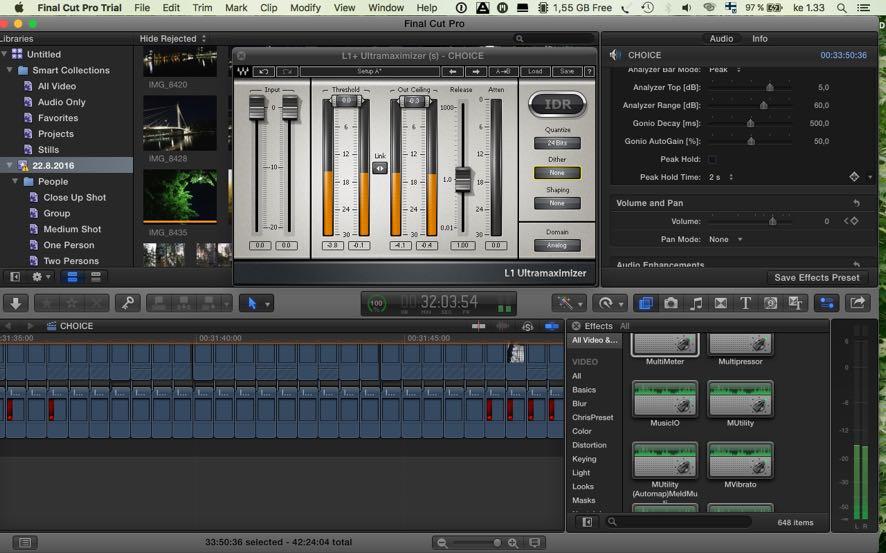Select the MultiMeter effect thumbnail
886x553 pixels.
(x=664, y=345)
